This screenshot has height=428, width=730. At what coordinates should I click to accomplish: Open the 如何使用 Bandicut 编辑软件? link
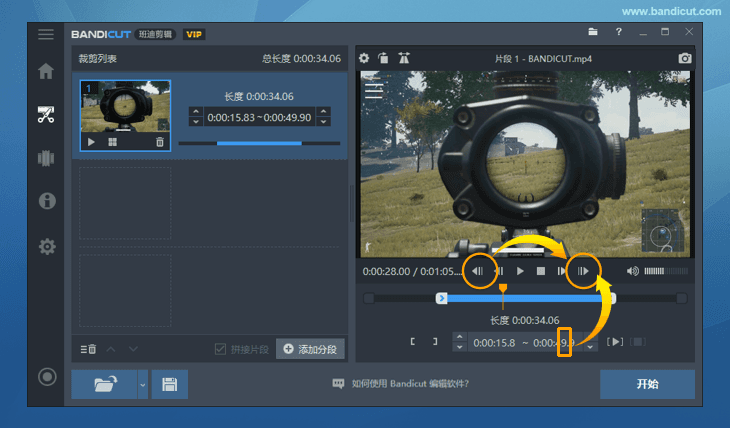point(410,383)
